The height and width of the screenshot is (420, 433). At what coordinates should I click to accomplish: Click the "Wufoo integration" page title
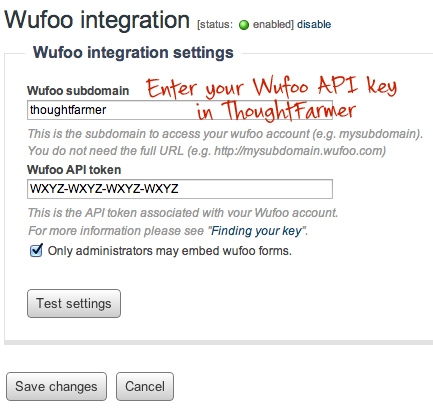pos(97,20)
